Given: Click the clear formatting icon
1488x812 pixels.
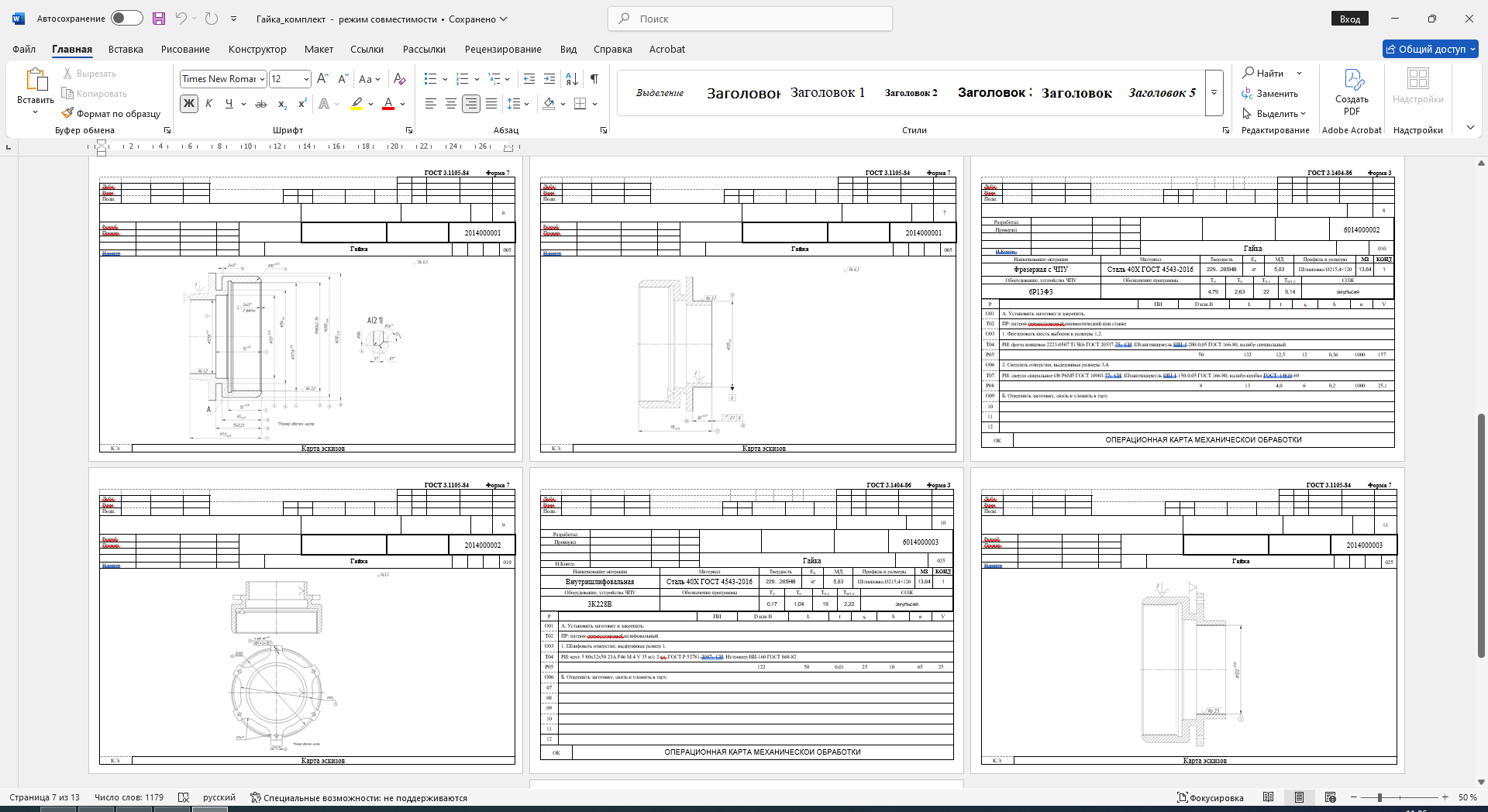Looking at the screenshot, I should click(400, 78).
